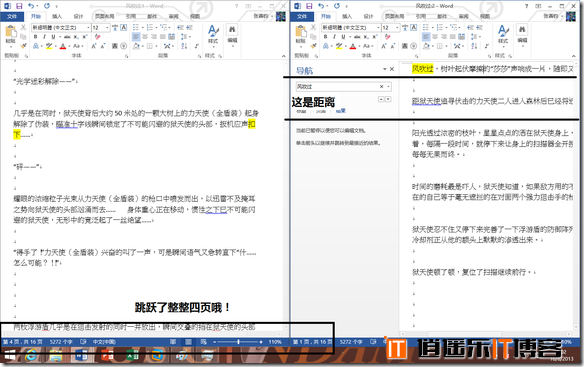Save the left 风吹过1 Word document
This screenshot has width=584, height=367.
19,6
